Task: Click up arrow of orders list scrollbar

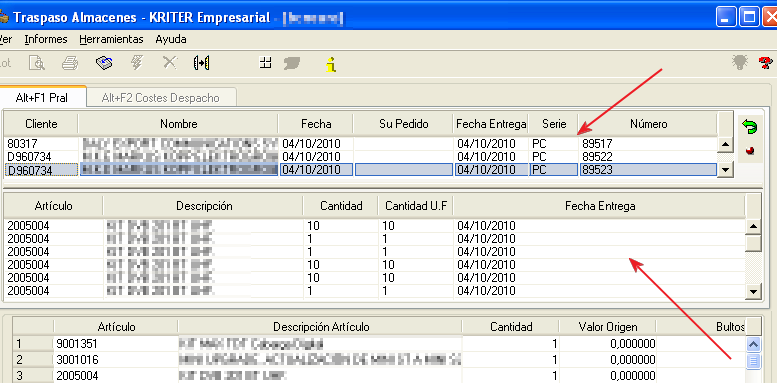Action: point(725,145)
